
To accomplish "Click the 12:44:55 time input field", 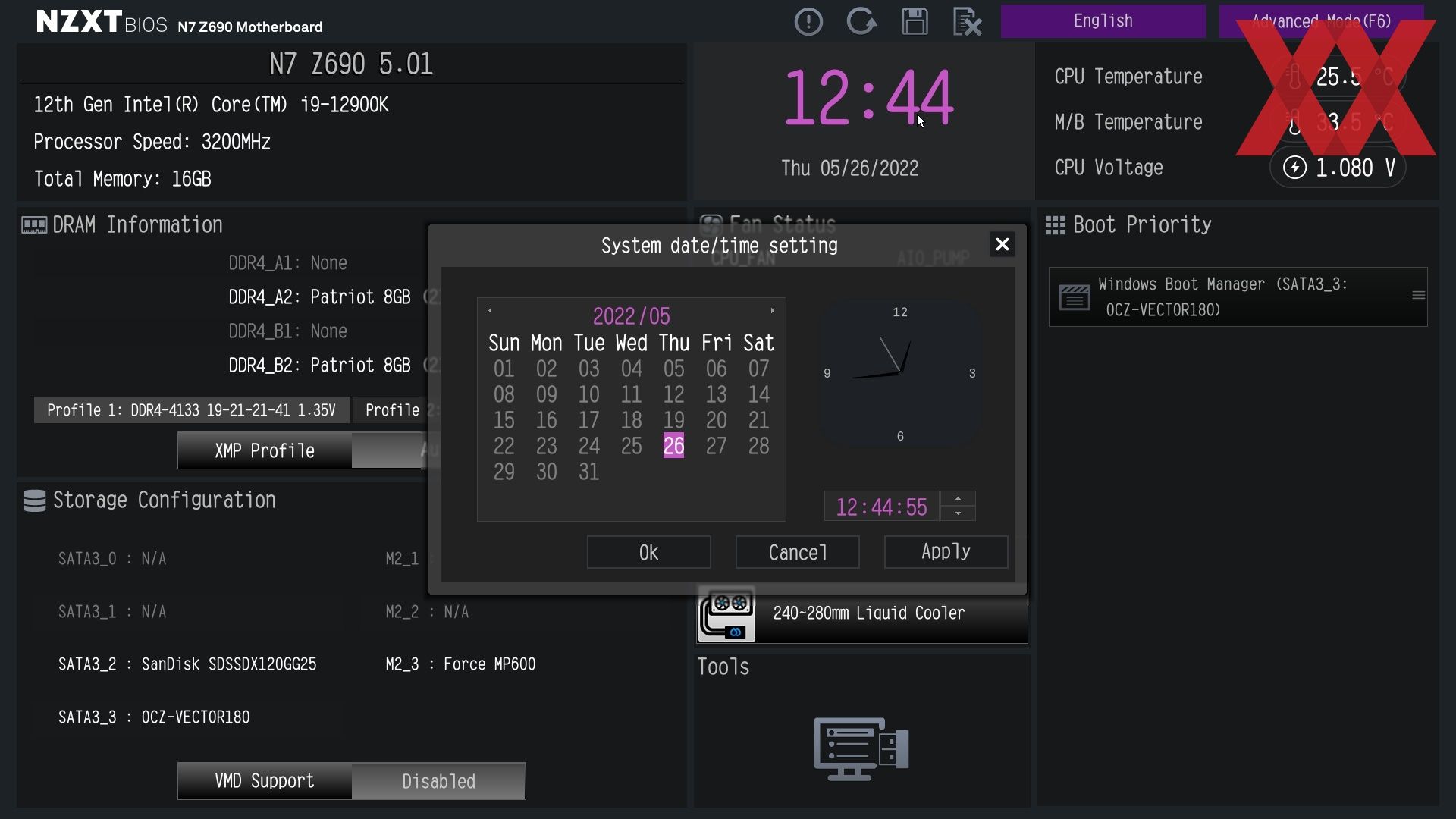I will pyautogui.click(x=881, y=507).
